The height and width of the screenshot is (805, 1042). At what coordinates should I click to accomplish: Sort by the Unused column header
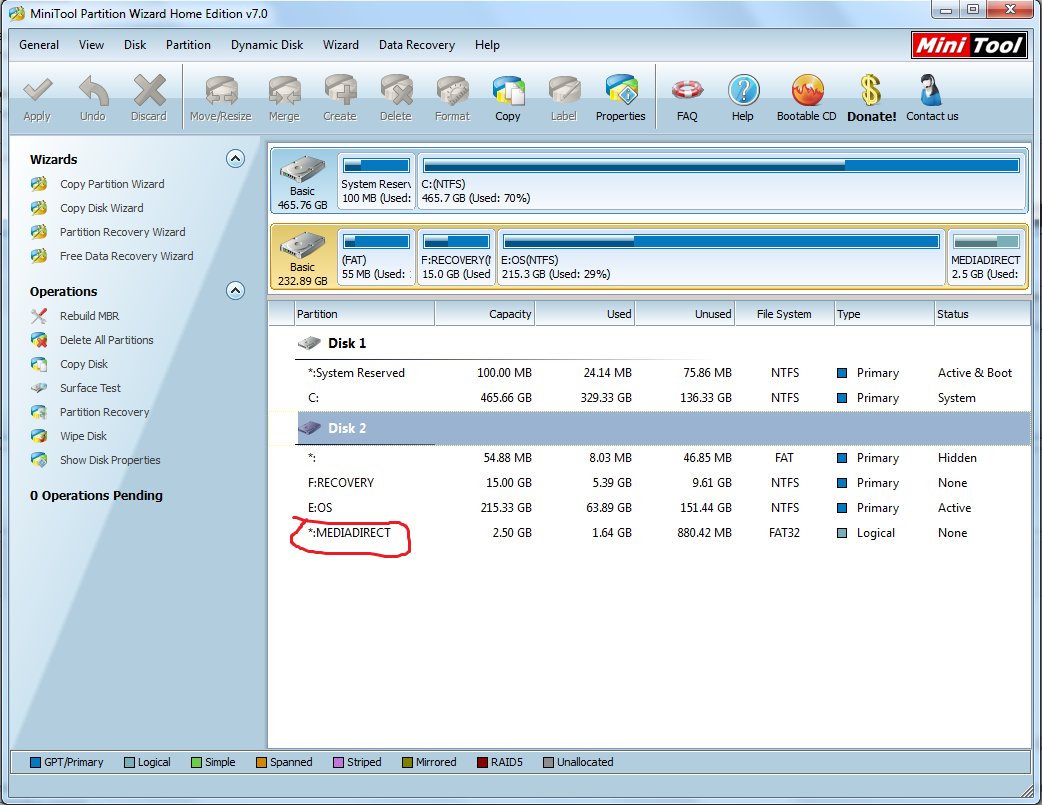pyautogui.click(x=685, y=314)
